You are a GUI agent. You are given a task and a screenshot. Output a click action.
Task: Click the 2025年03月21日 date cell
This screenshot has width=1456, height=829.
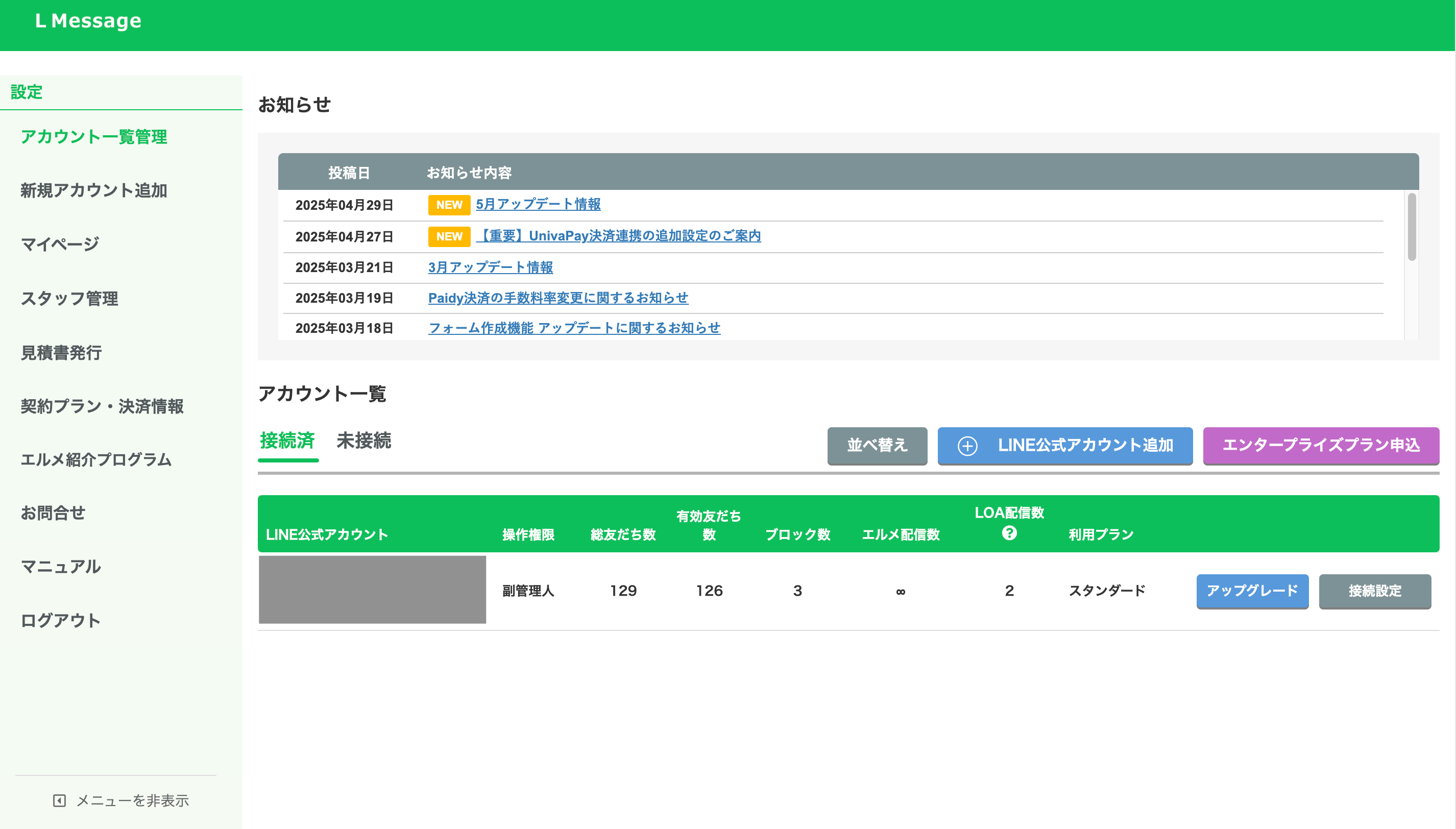(345, 267)
